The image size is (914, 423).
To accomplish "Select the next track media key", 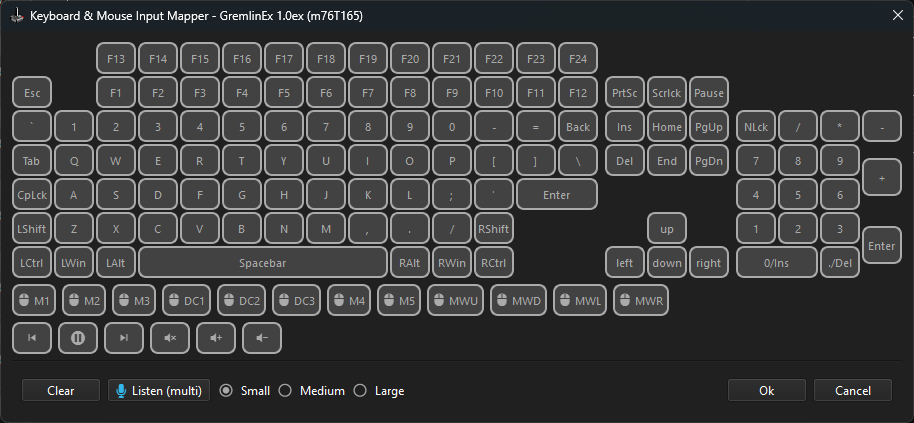I will click(x=124, y=338).
